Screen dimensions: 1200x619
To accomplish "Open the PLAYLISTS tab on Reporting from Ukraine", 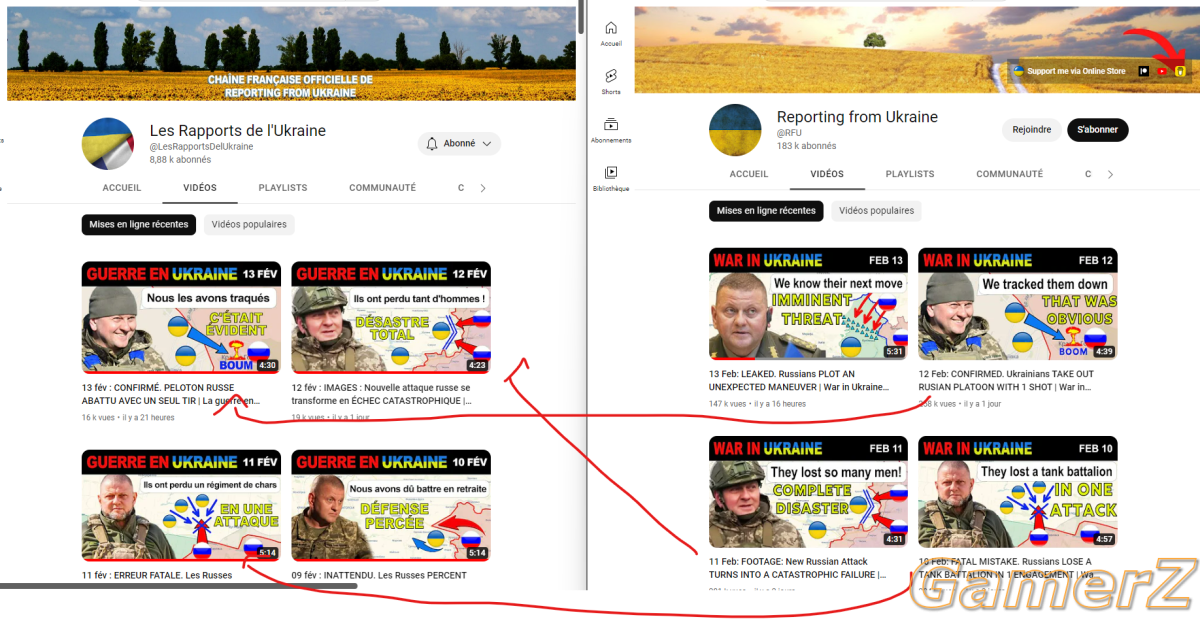I will (910, 174).
